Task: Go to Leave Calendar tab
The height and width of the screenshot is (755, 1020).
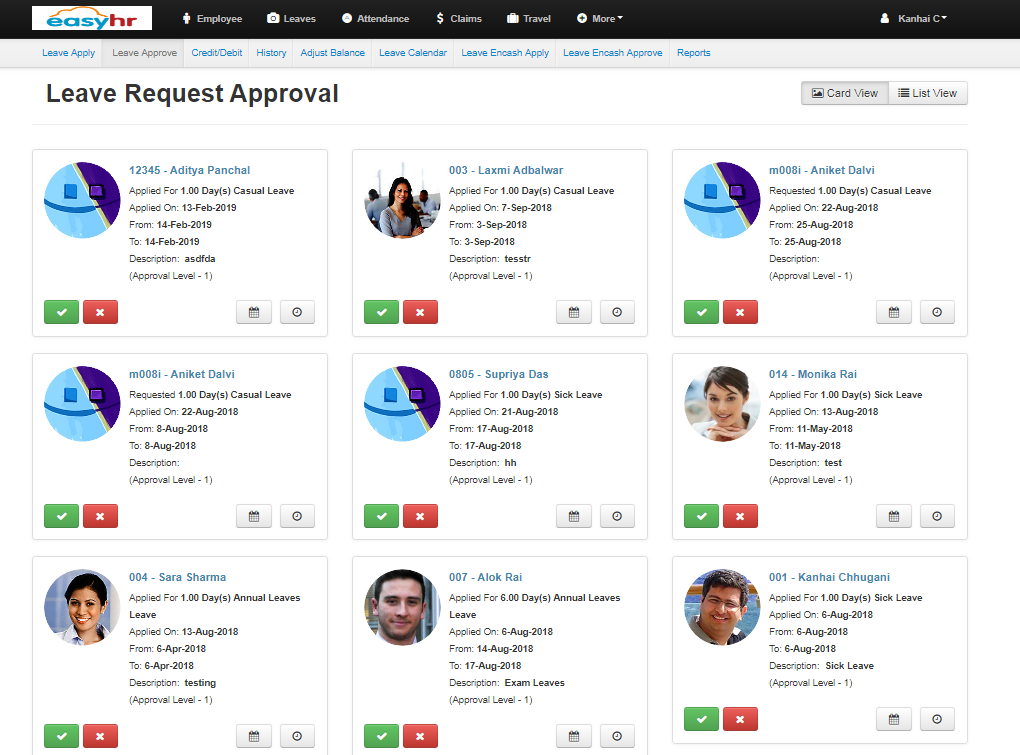Action: 413,53
